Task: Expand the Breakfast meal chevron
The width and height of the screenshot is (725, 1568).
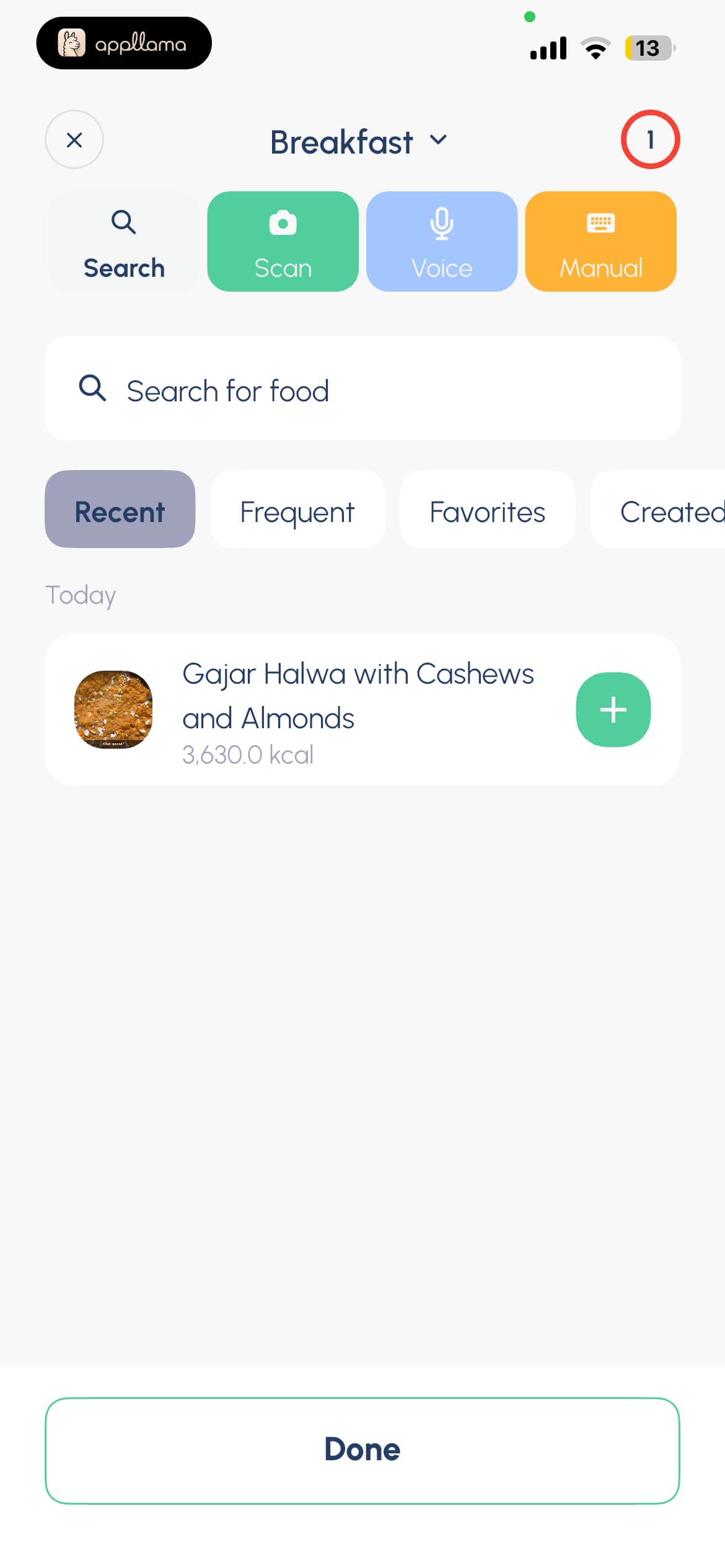Action: (438, 140)
